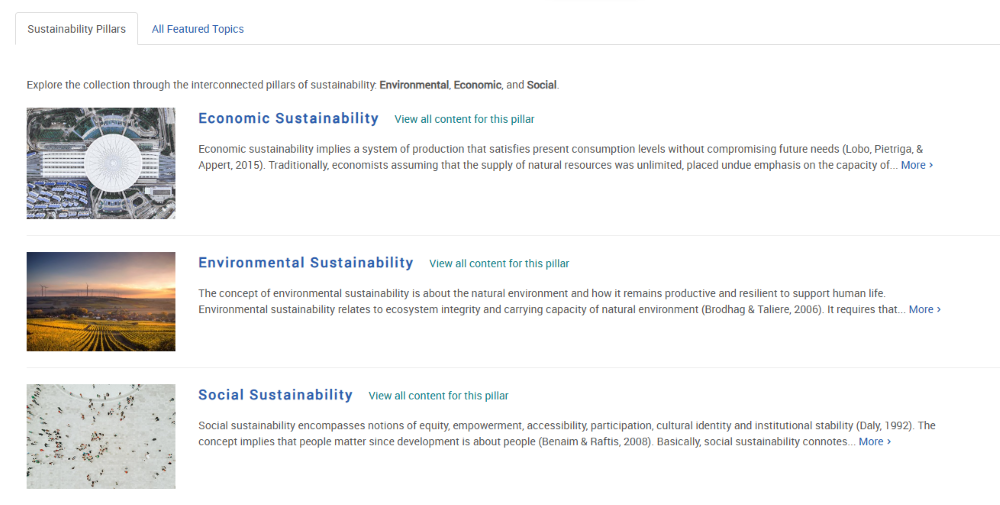This screenshot has height=505, width=1000.
Task: Select the Sustainability Pillars tab
Action: [x=77, y=29]
